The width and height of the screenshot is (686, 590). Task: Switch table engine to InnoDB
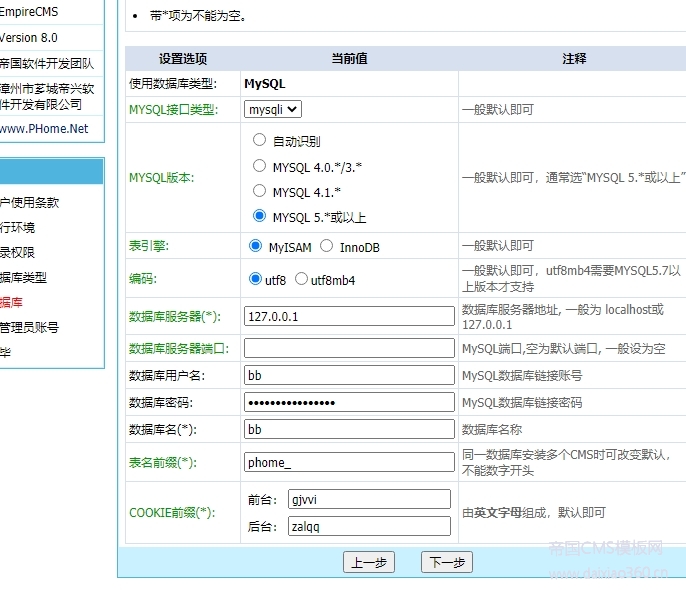[x=326, y=246]
